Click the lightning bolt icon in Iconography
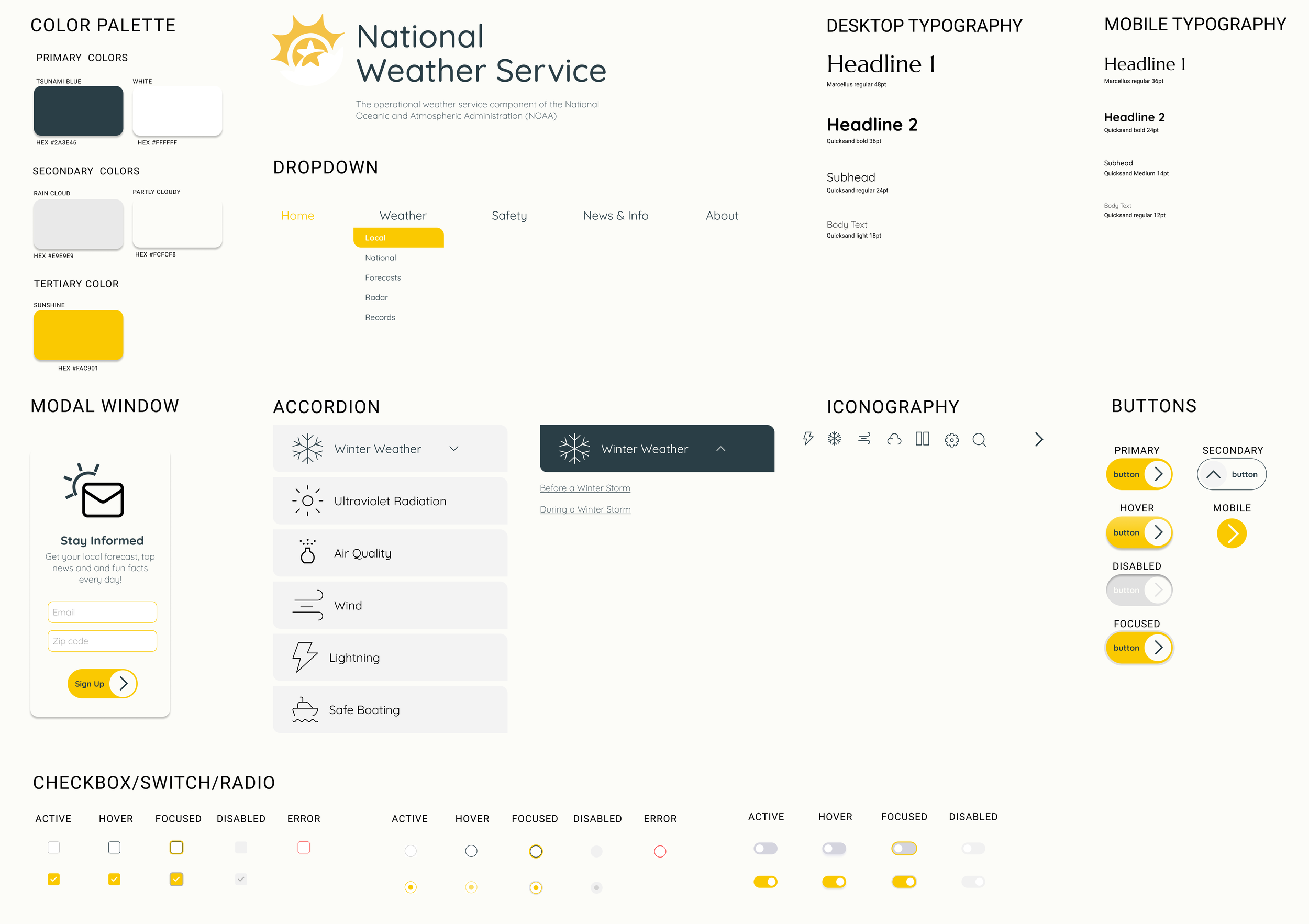1309x924 pixels. 808,438
